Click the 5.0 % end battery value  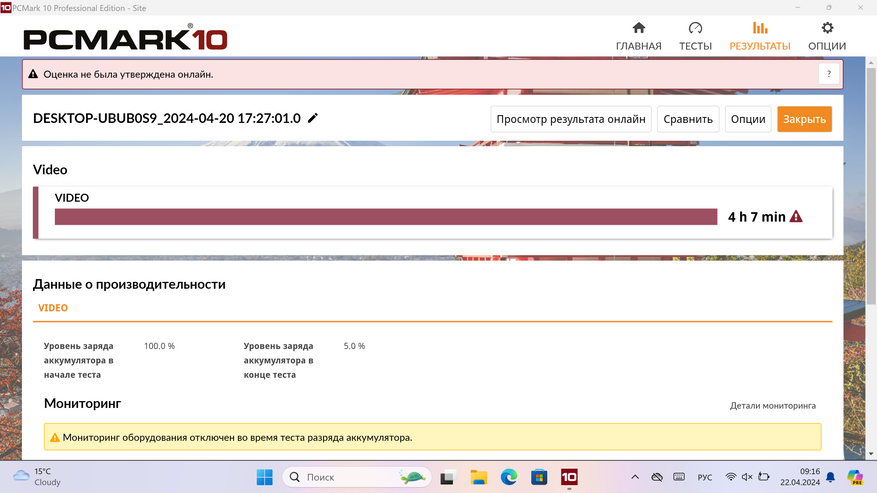[x=354, y=346]
